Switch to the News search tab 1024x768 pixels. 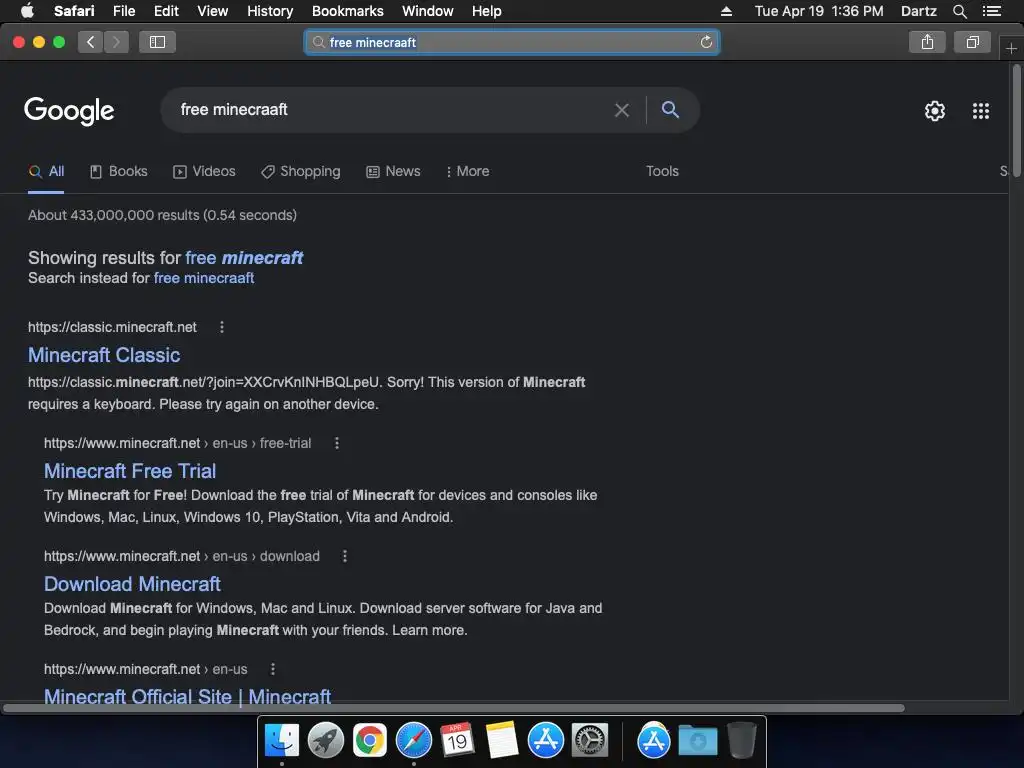393,172
